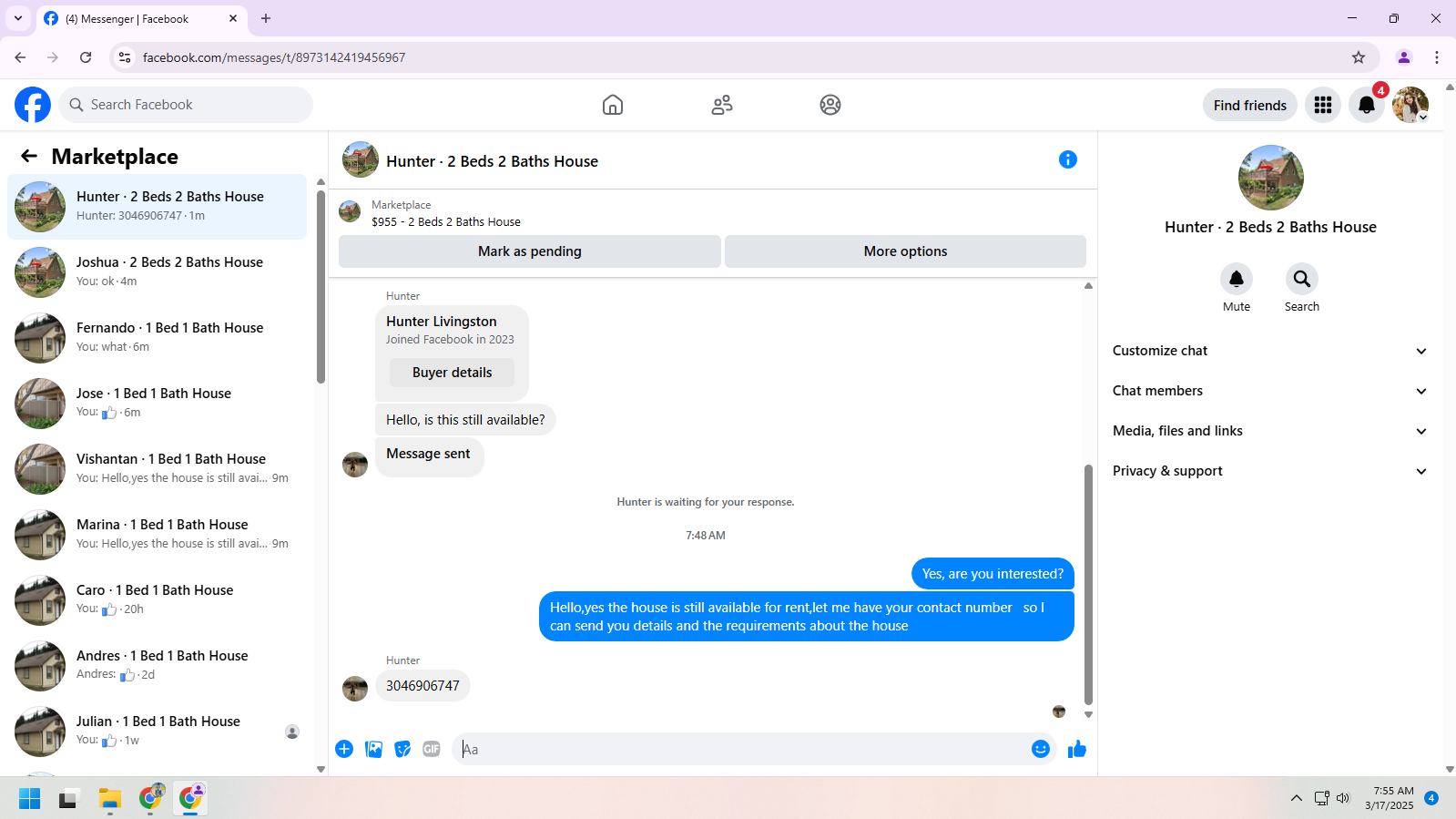Open the Chrome profile icon
Image resolution: width=1456 pixels, height=819 pixels.
click(1404, 57)
